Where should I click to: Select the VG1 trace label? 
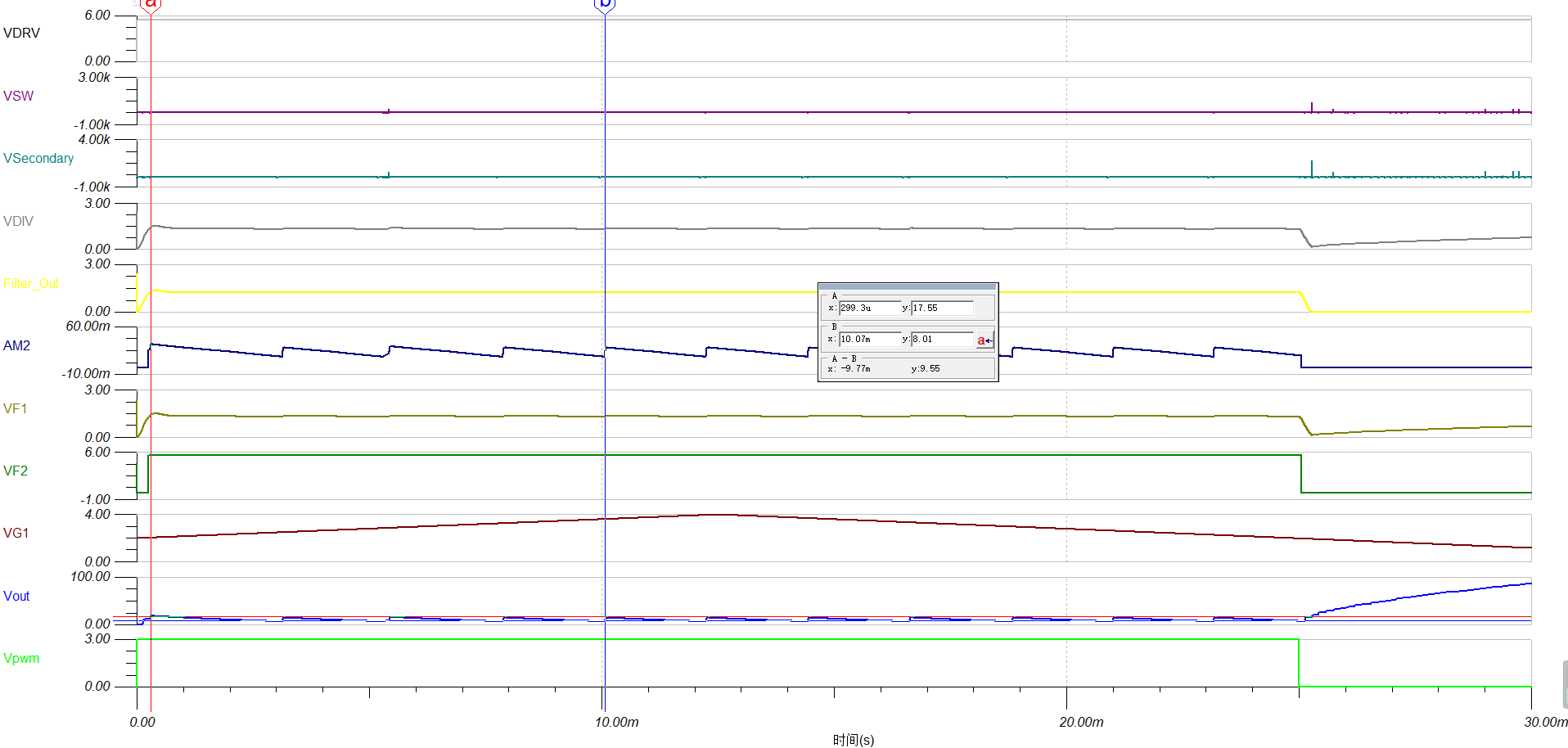[x=16, y=534]
